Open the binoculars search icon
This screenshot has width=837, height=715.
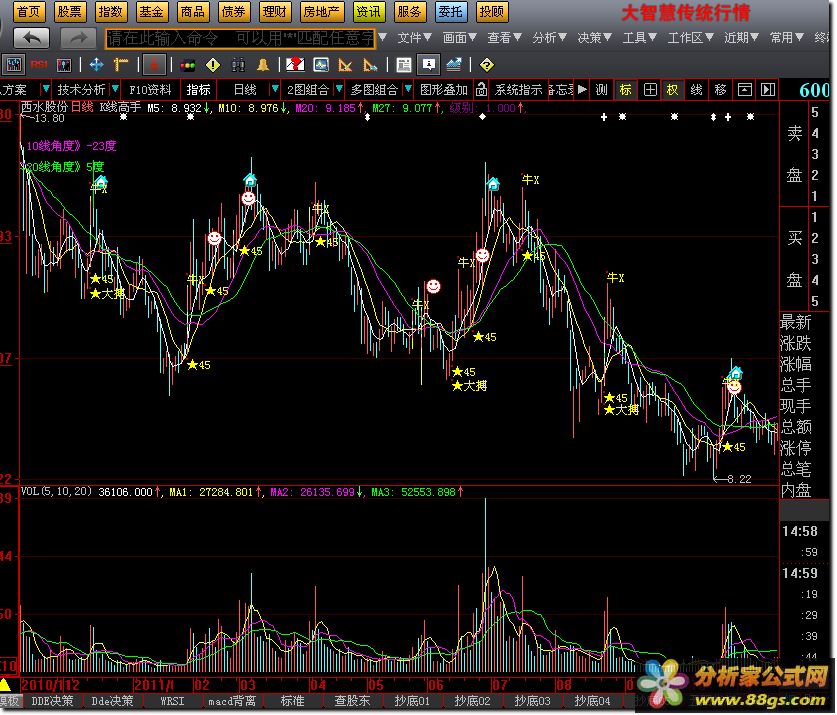coord(238,65)
